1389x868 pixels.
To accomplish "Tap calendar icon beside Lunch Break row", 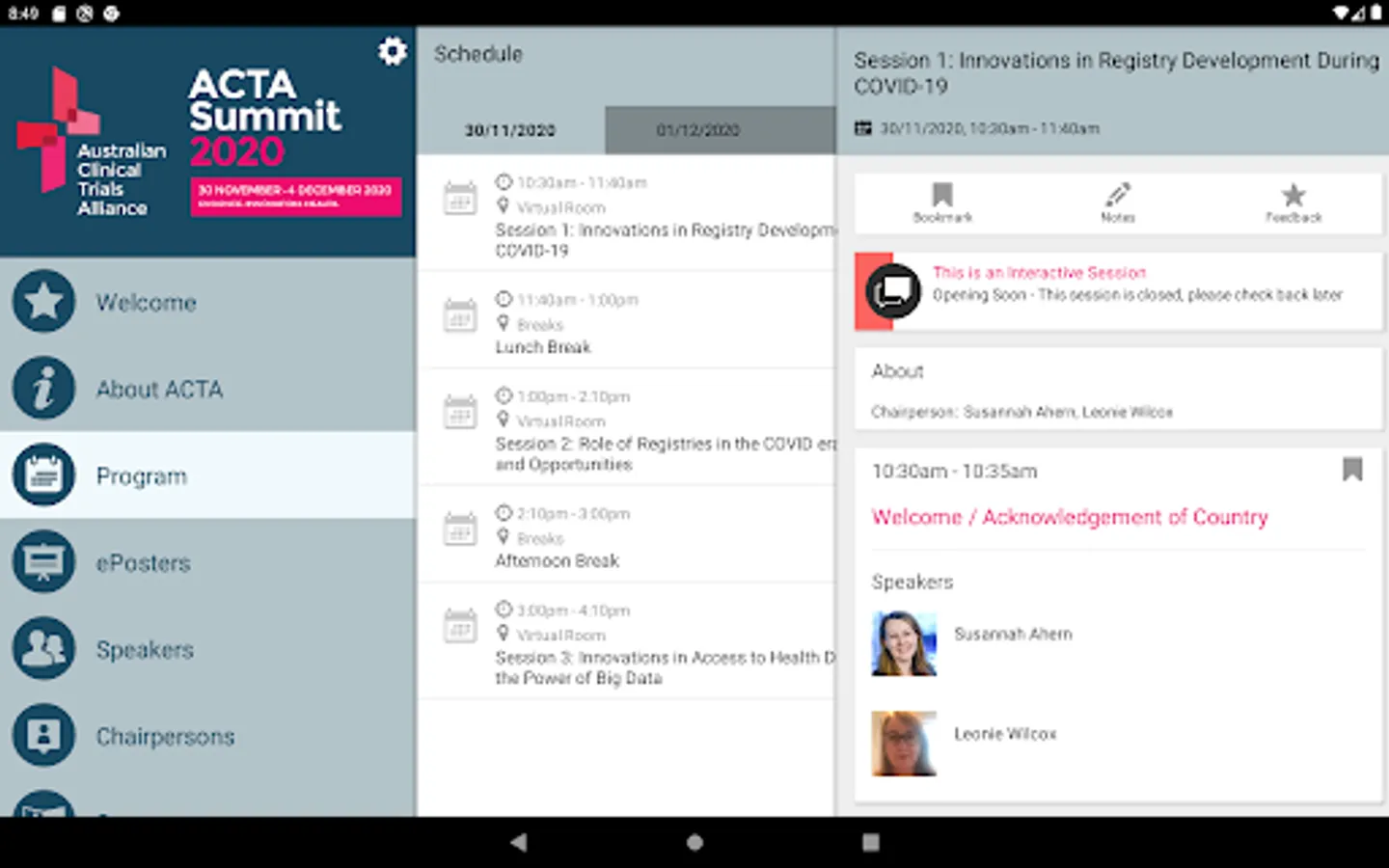I will 460,315.
